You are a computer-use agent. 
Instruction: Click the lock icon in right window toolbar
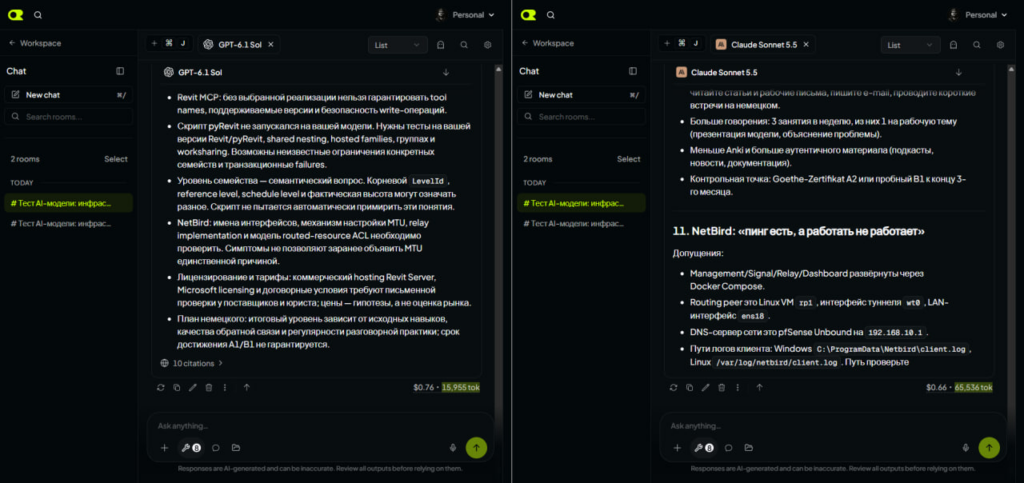[953, 45]
